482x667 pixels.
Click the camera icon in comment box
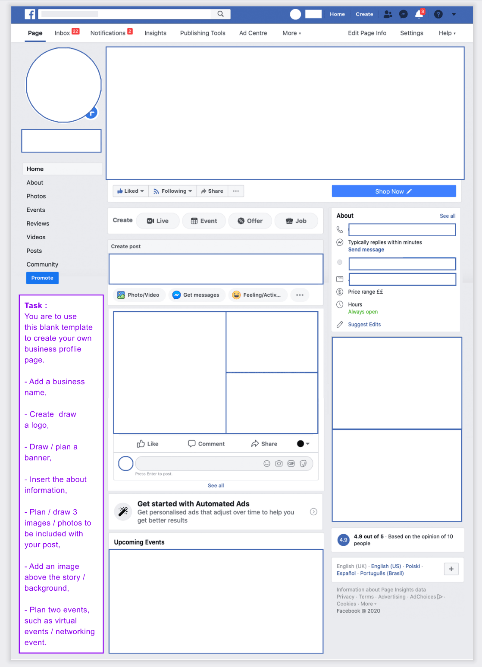(x=279, y=464)
